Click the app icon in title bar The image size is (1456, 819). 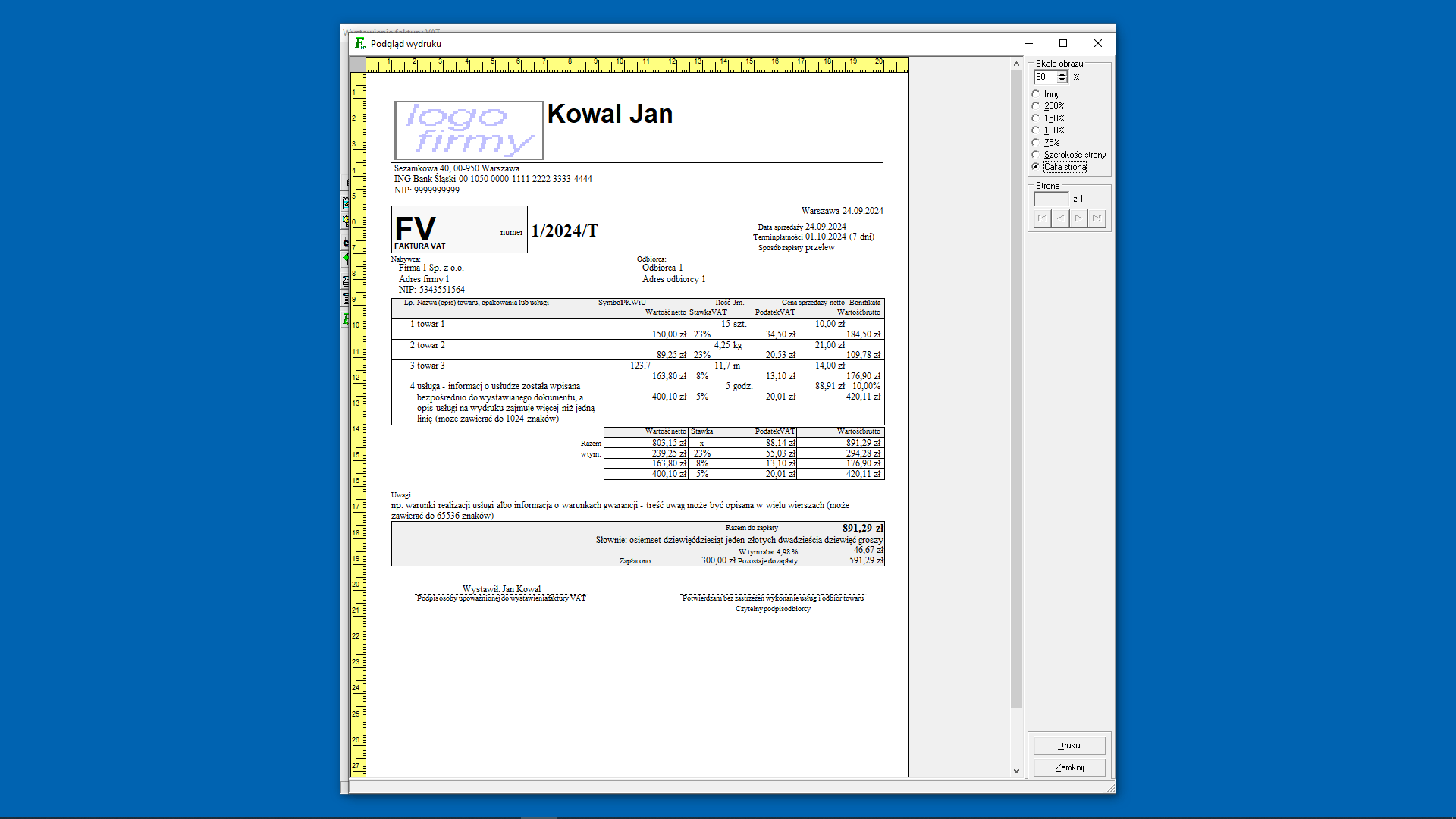(360, 44)
